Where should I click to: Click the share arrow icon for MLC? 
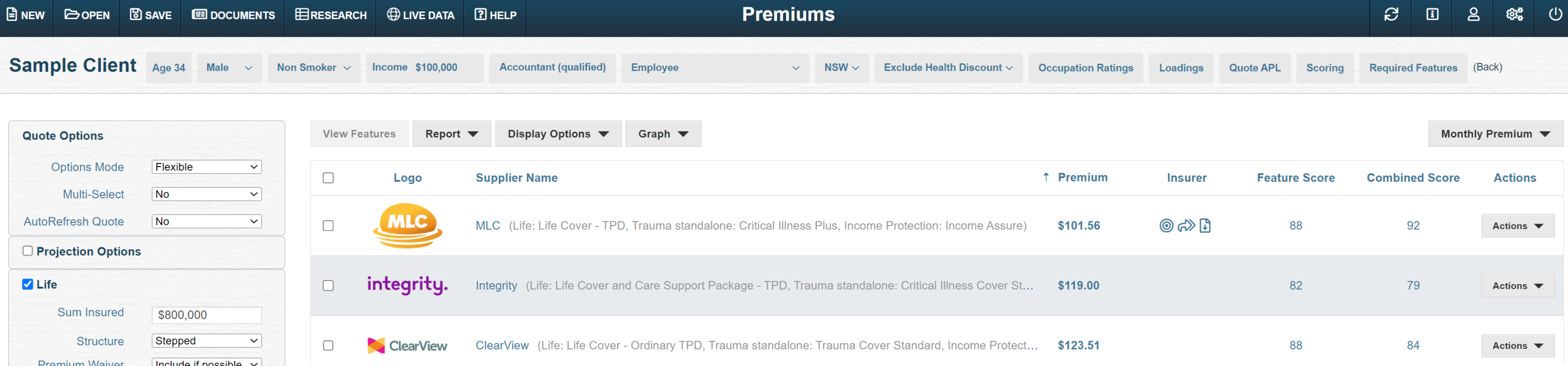pyautogui.click(x=1186, y=226)
